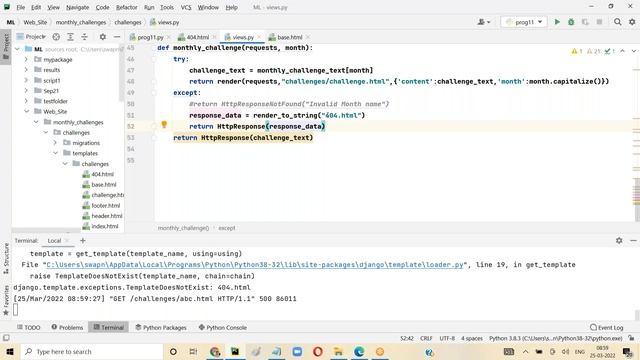The width and height of the screenshot is (640, 360).
Task: Click CRLF line separator in status bar
Action: [x=426, y=338]
